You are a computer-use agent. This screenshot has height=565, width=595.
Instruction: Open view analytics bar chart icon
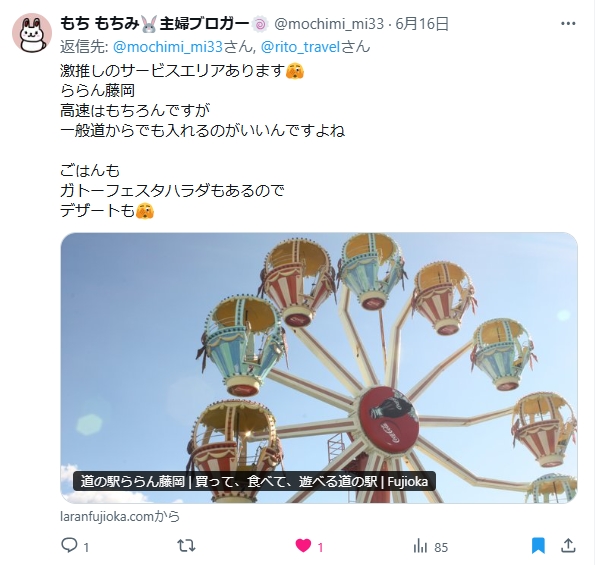(420, 546)
